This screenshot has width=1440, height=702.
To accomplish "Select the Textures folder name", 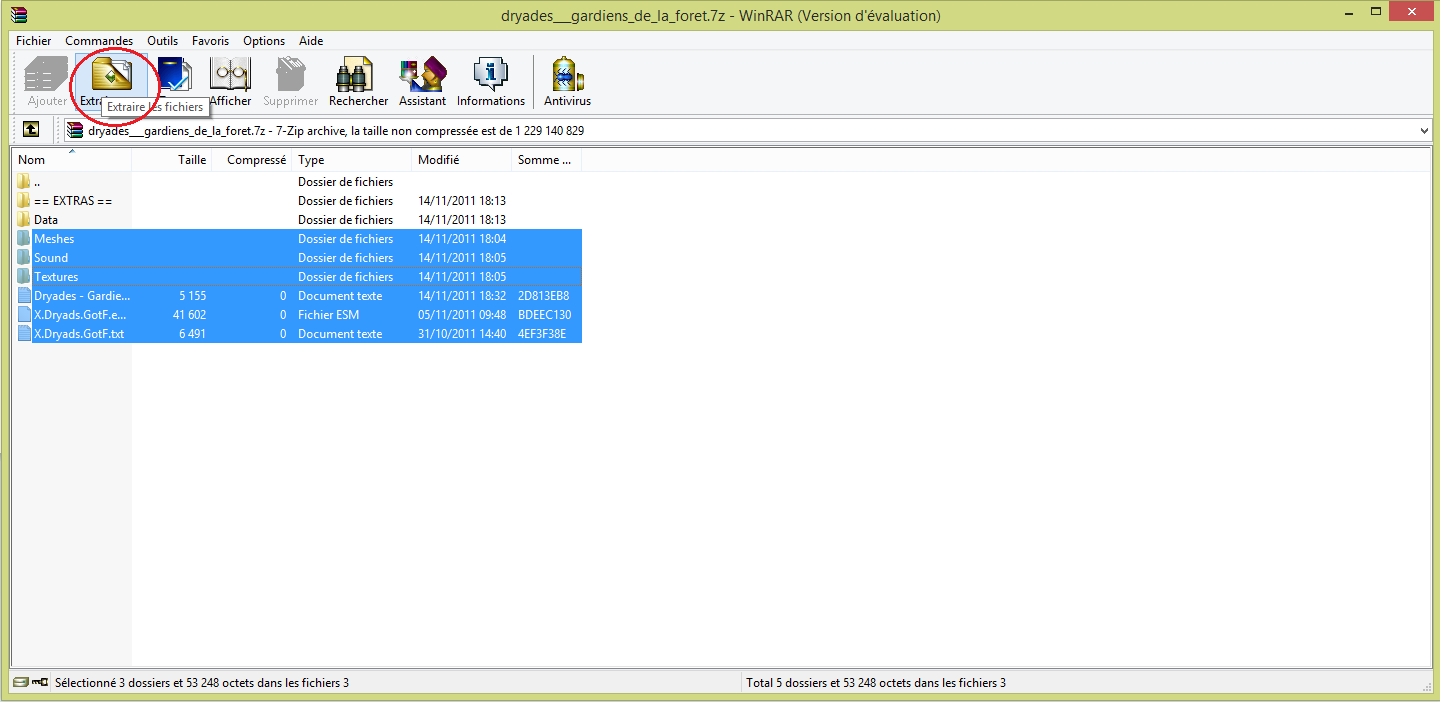I will click(56, 277).
